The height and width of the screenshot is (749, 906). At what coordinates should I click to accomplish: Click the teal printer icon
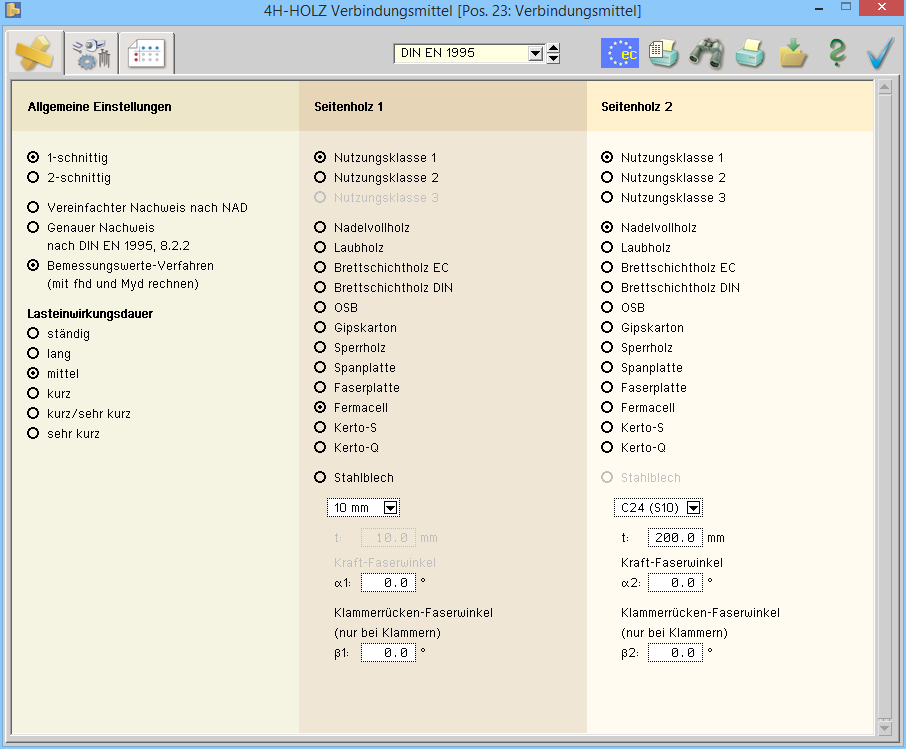click(x=750, y=53)
